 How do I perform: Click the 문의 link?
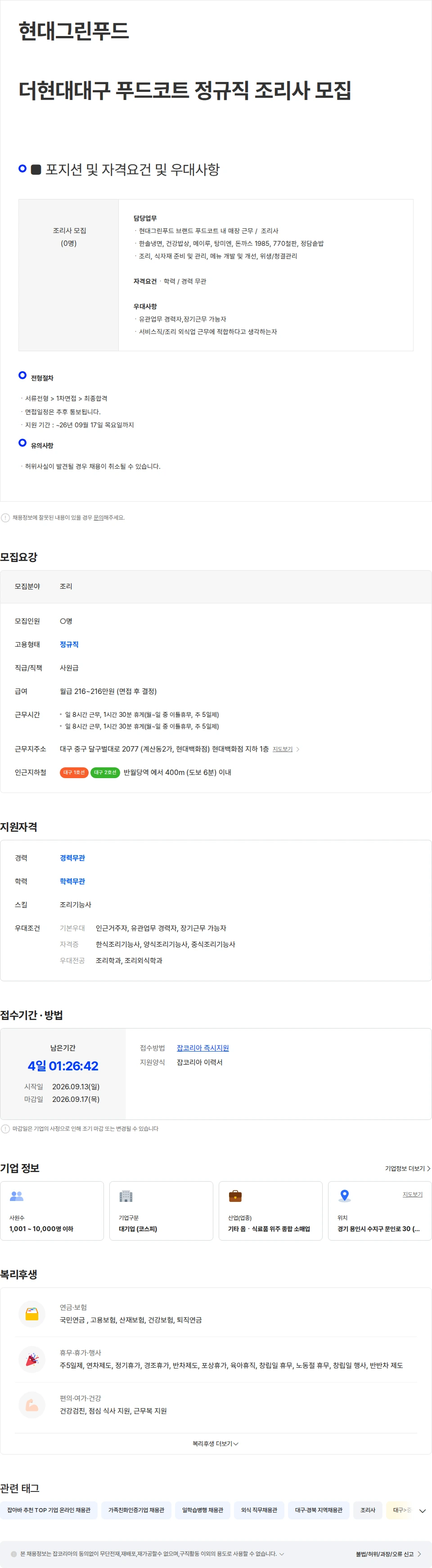tap(98, 517)
